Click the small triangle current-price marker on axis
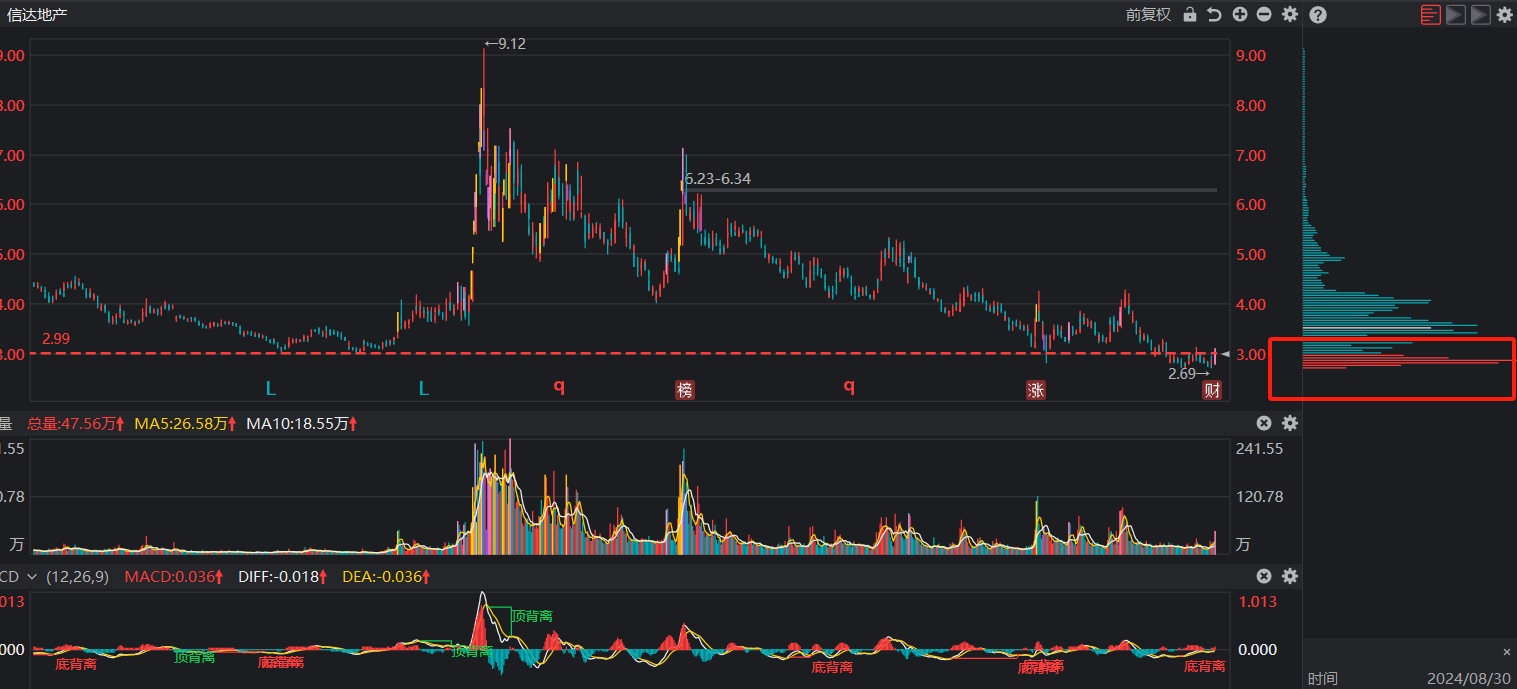This screenshot has height=689, width=1517. pyautogui.click(x=1225, y=354)
